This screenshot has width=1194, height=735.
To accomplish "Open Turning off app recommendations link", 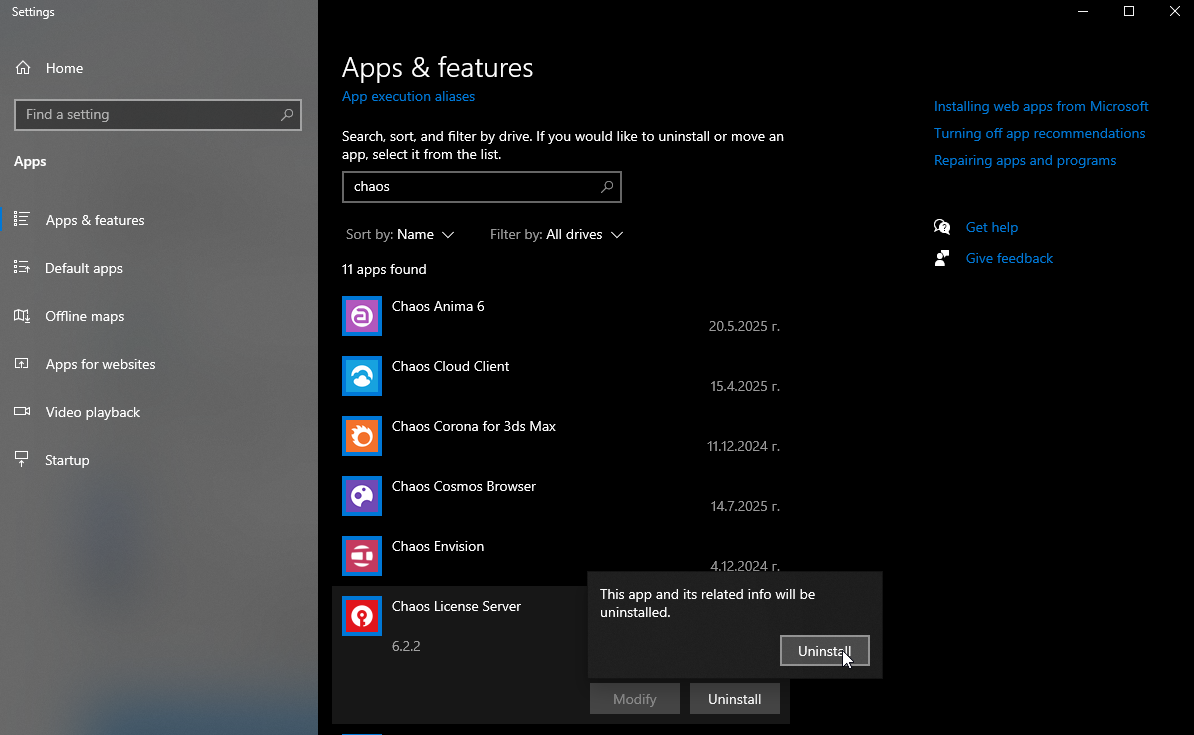I will (x=1039, y=133).
